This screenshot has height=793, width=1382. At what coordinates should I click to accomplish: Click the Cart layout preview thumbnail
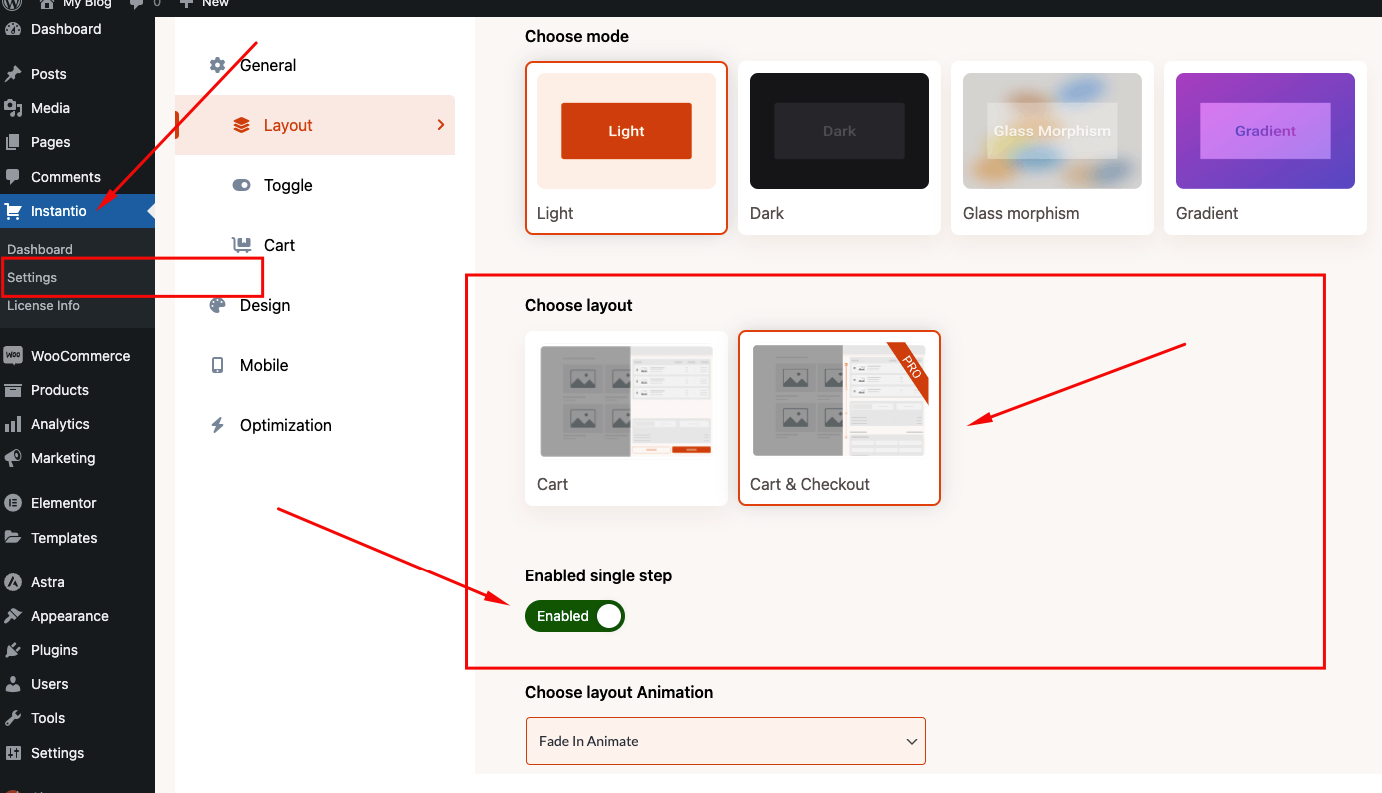[626, 401]
